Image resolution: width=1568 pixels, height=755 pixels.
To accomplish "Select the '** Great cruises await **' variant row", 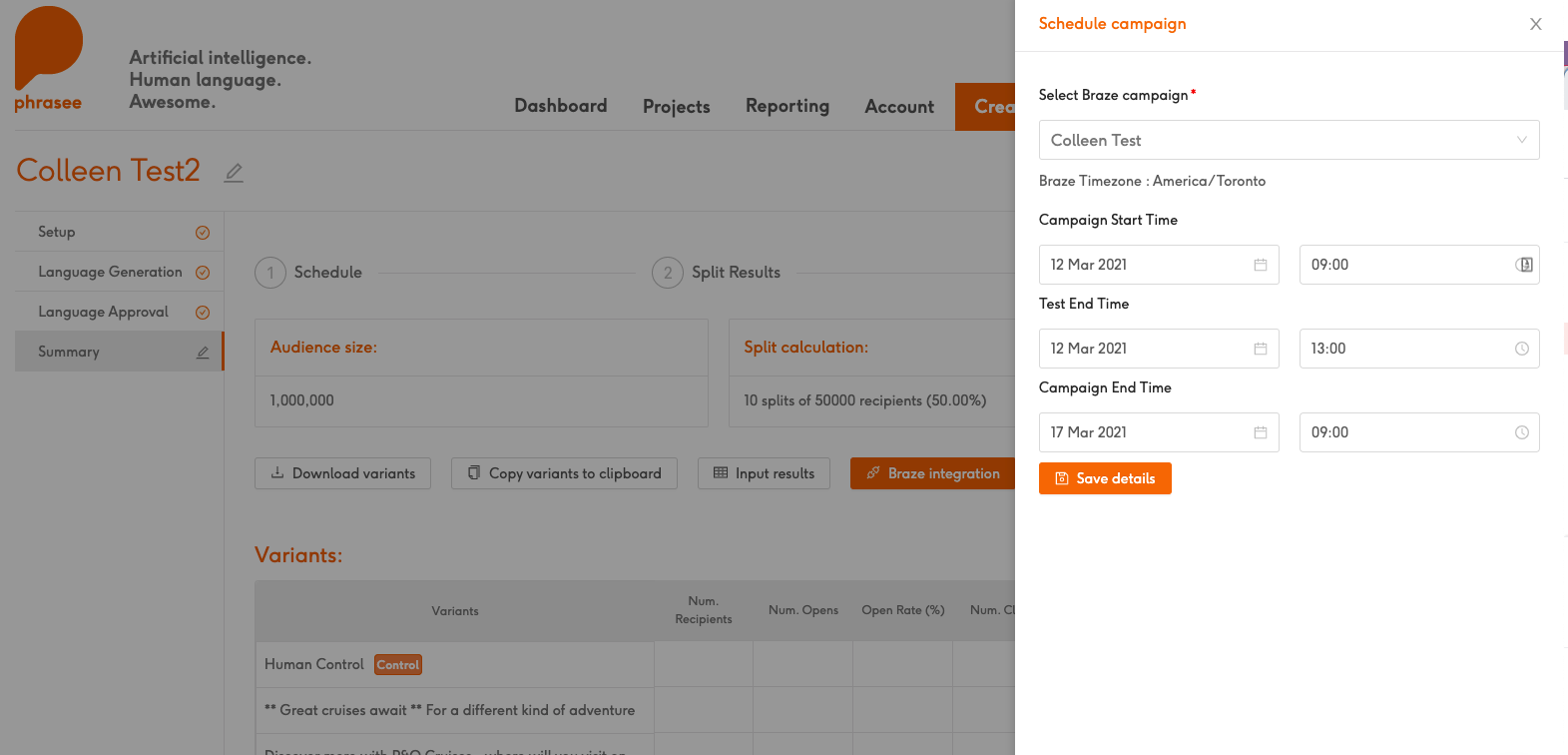I will (x=454, y=710).
